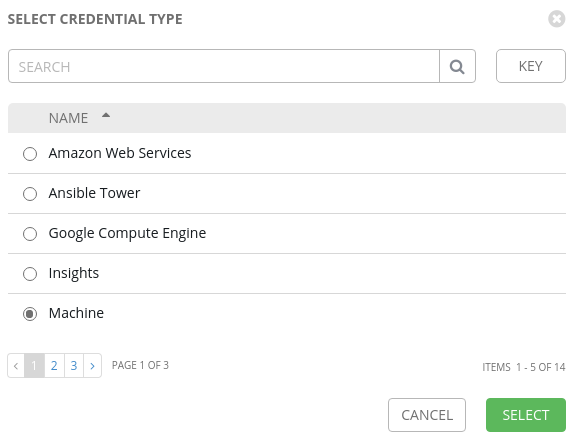
Task: Cancel the credential type selection
Action: coord(427,415)
